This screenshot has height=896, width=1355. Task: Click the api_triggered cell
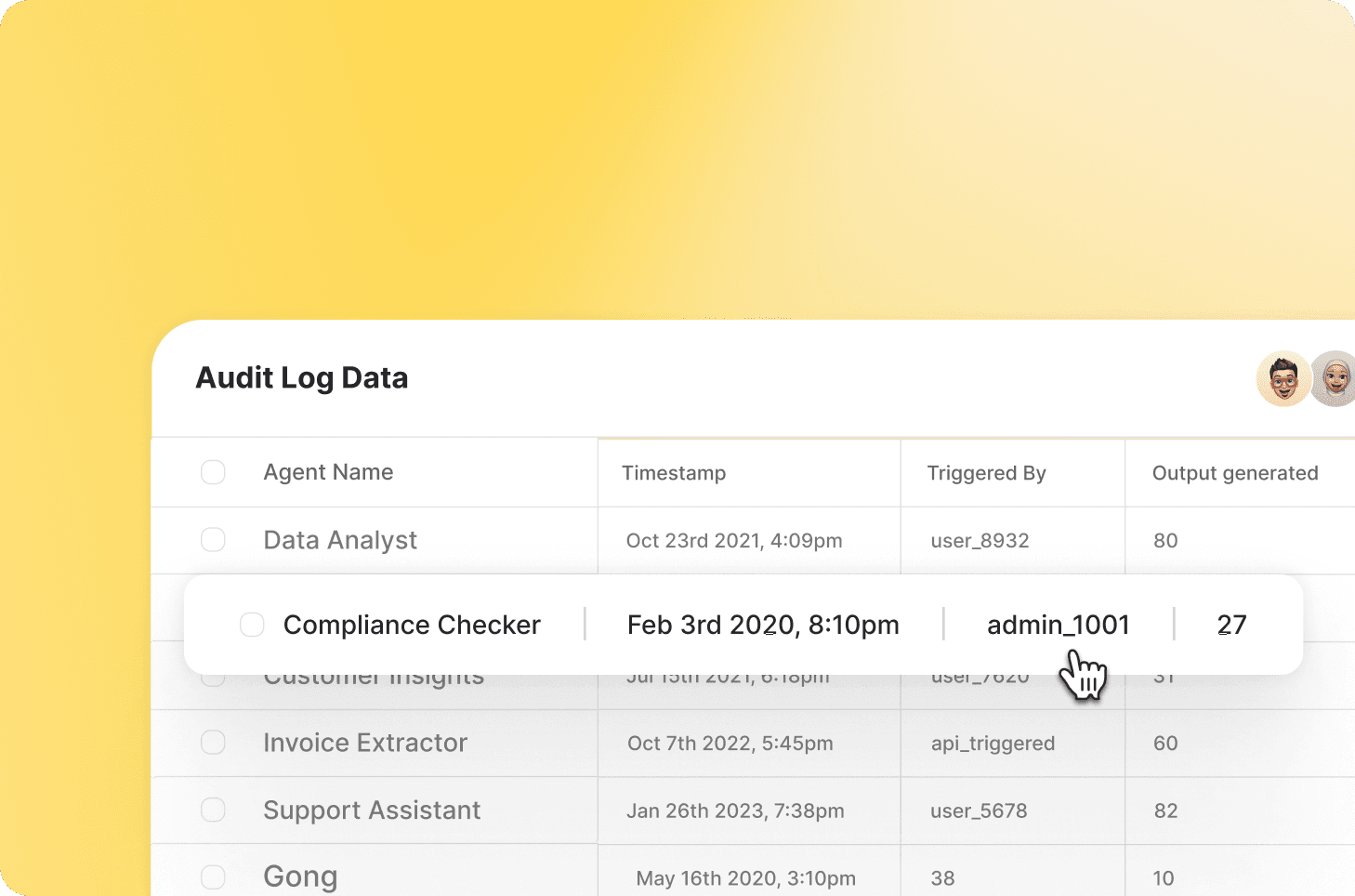click(x=993, y=744)
